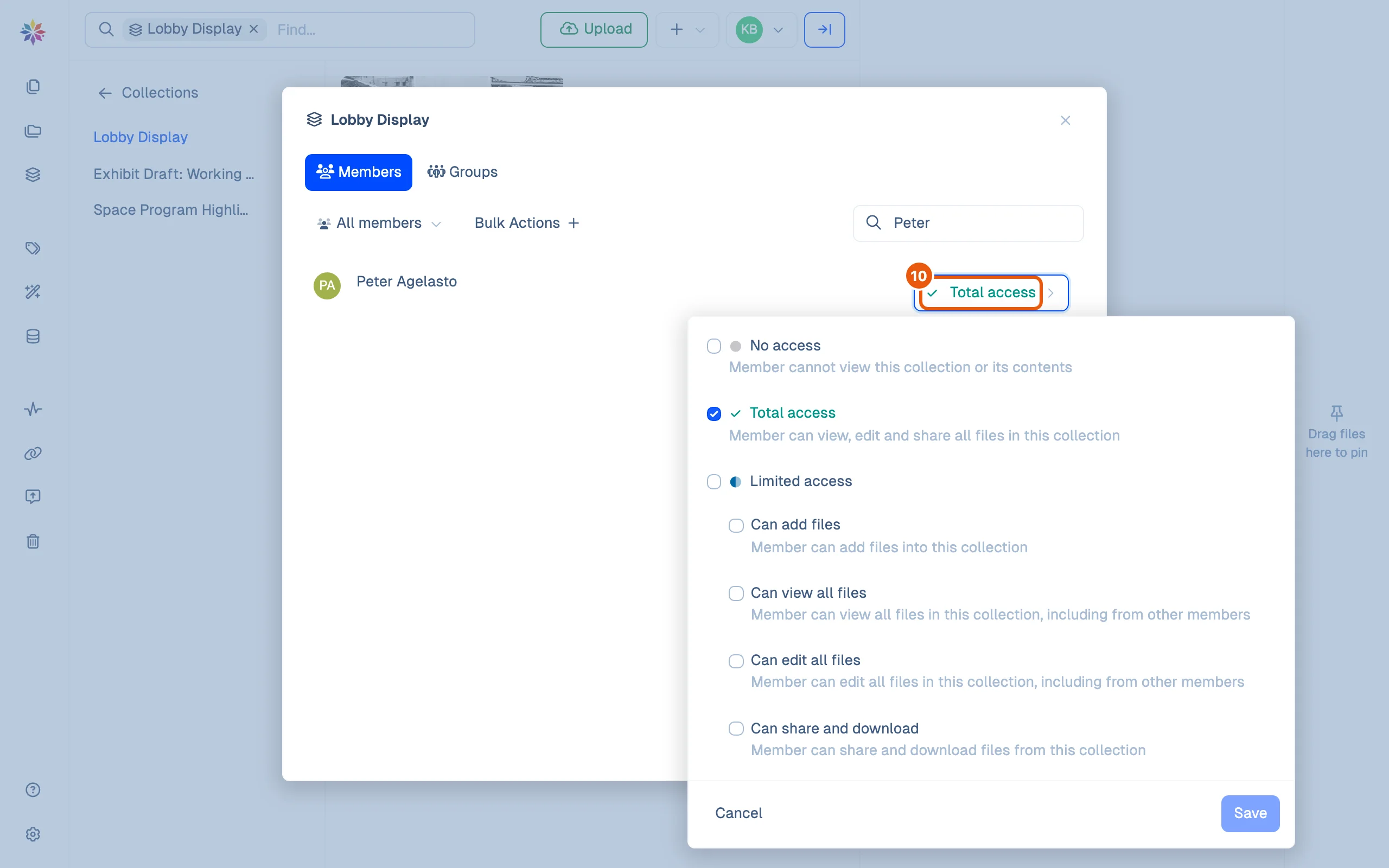Open the database storage icon in the sidebar
Viewport: 1389px width, 868px height.
coord(33,336)
